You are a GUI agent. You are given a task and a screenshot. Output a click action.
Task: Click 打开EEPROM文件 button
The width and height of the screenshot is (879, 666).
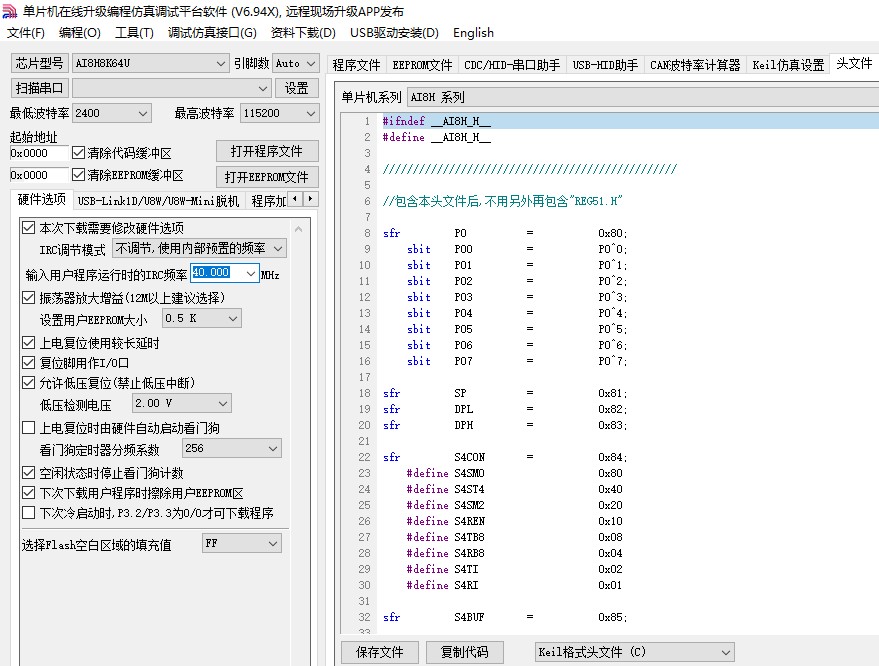pos(267,177)
